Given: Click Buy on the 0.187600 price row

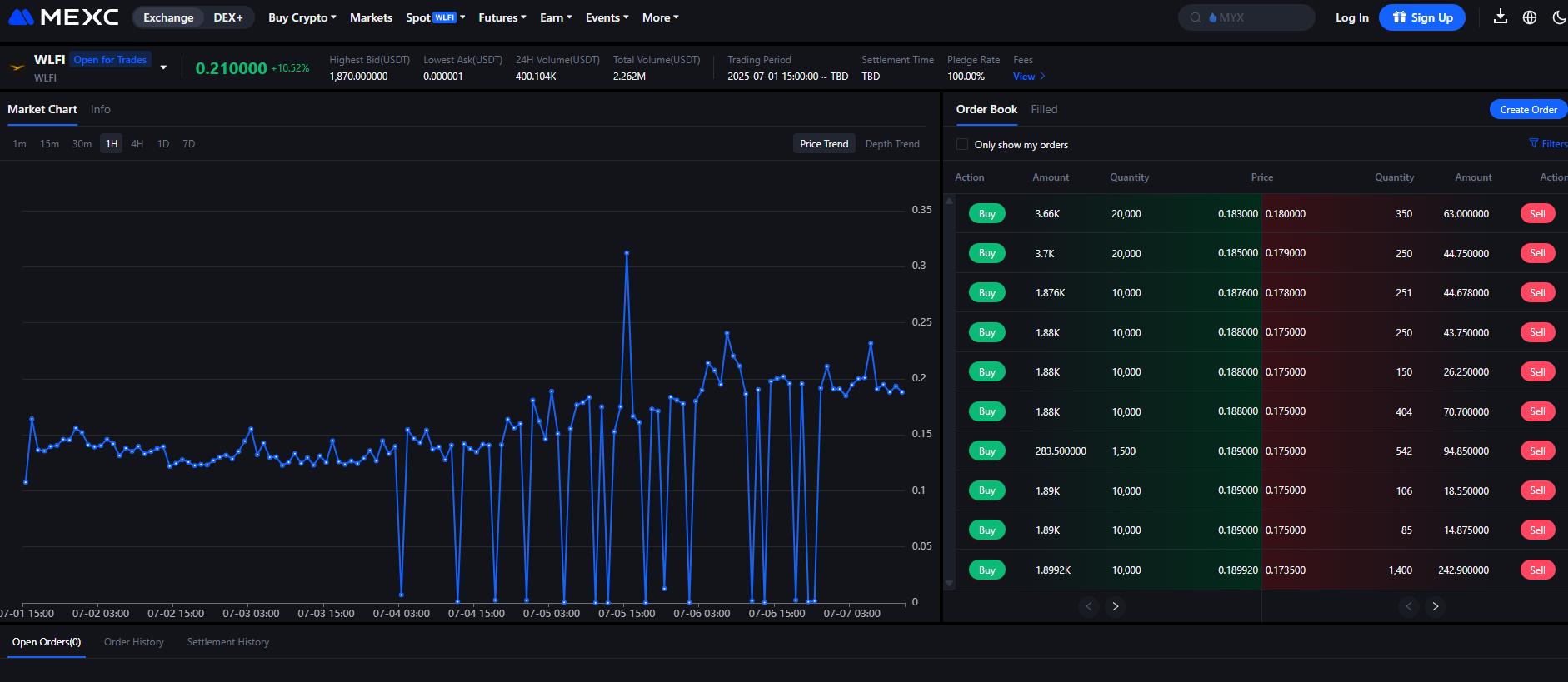Looking at the screenshot, I should 987,293.
